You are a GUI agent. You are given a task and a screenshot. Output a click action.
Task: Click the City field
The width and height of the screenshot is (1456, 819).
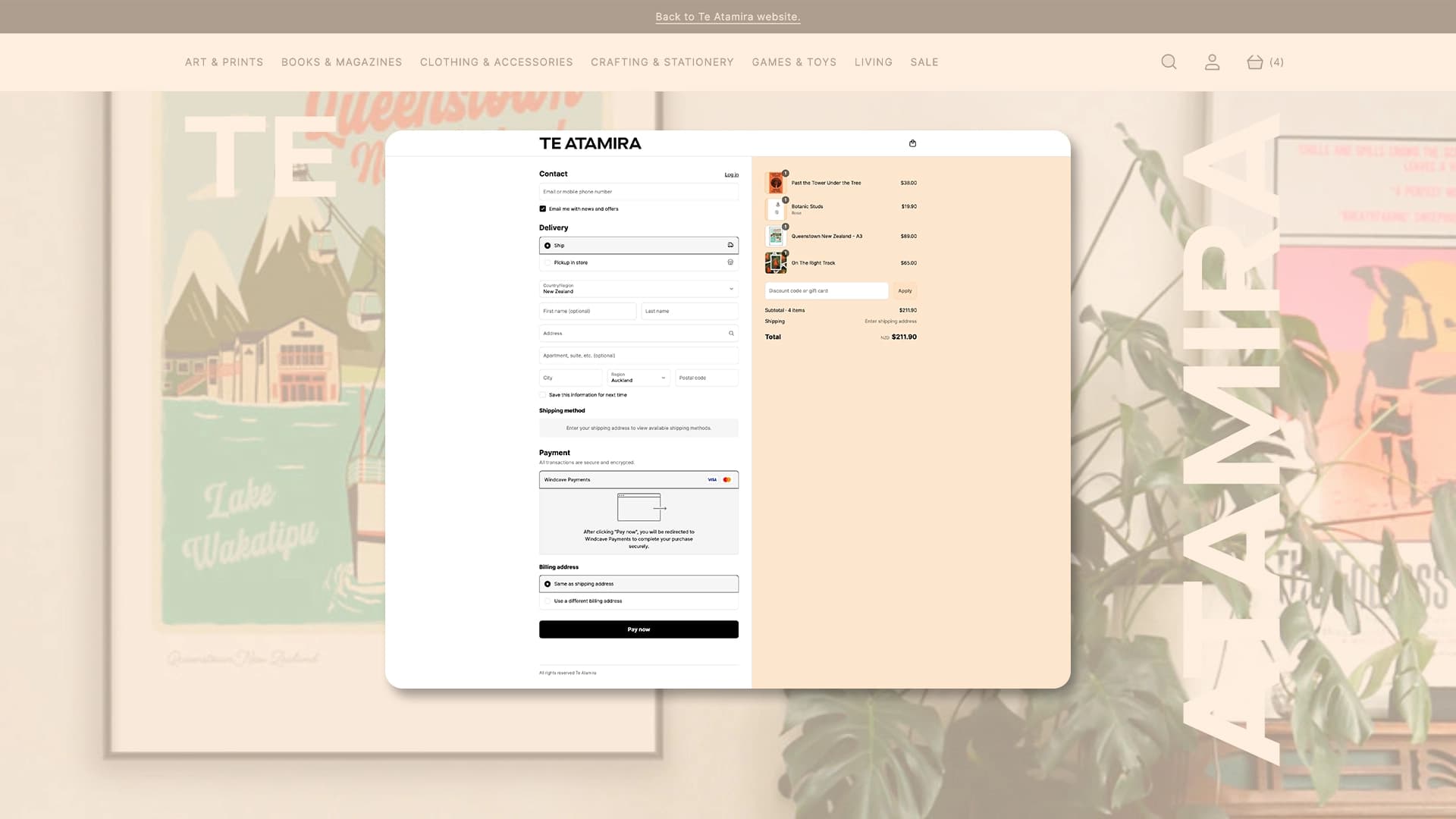click(570, 378)
